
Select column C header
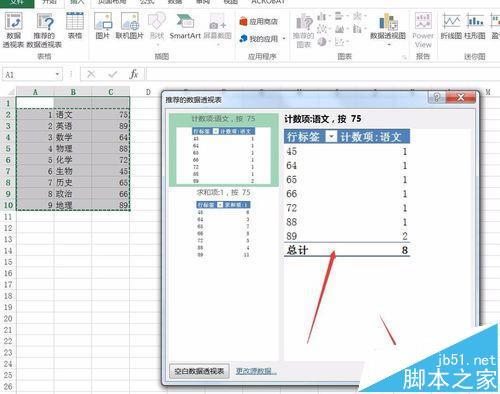[111, 92]
